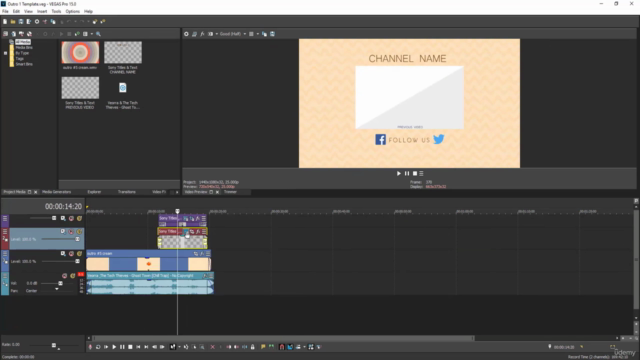Viewport: 640px width, 360px height.
Task: Solo the purple top video track
Action: (79, 218)
